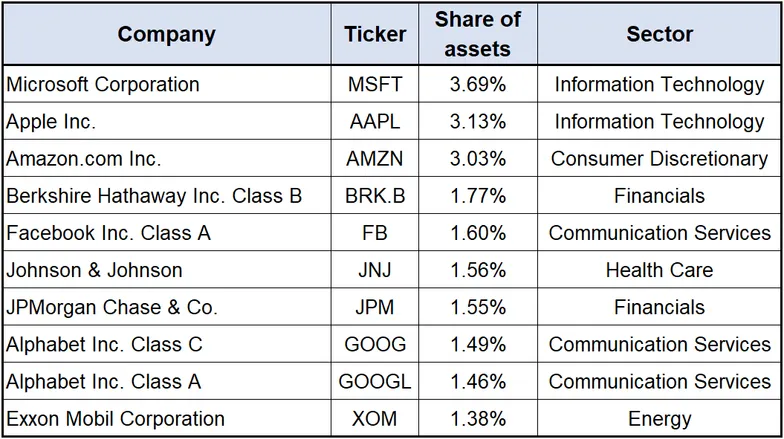Select the 3.13% share value
Viewport: 784px width, 439px height.
click(478, 122)
